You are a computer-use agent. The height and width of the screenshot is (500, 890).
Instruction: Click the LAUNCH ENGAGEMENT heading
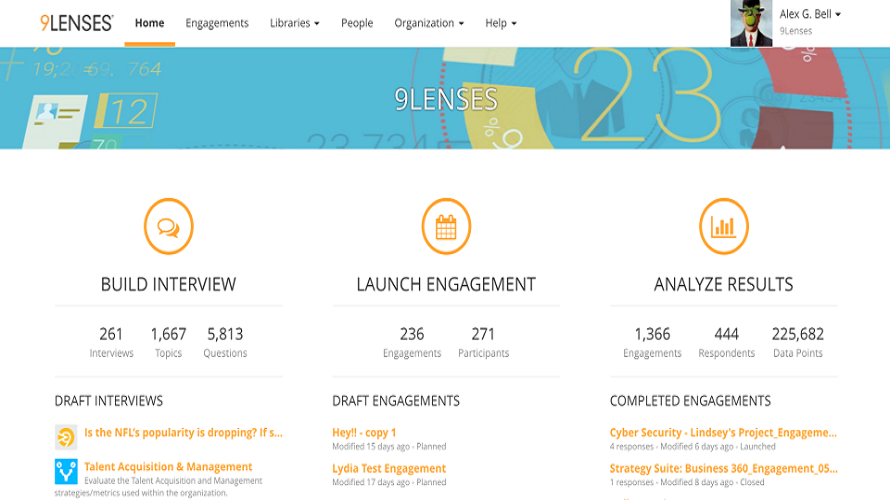coord(446,284)
